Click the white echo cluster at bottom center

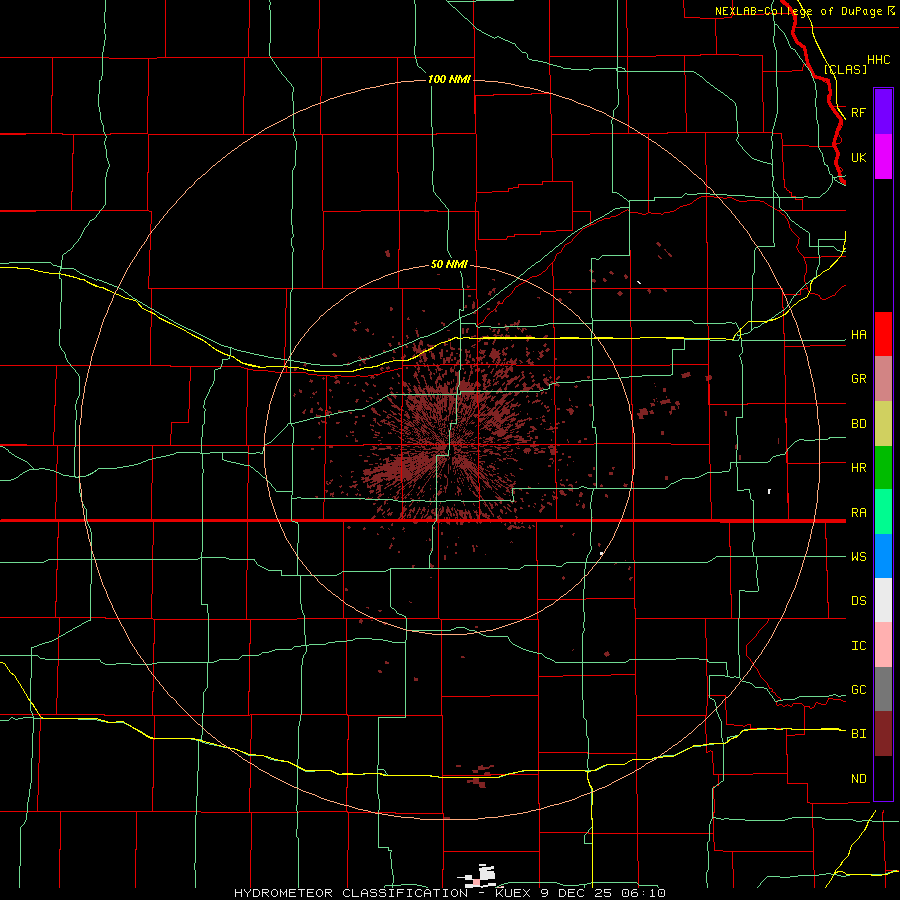(x=480, y=875)
